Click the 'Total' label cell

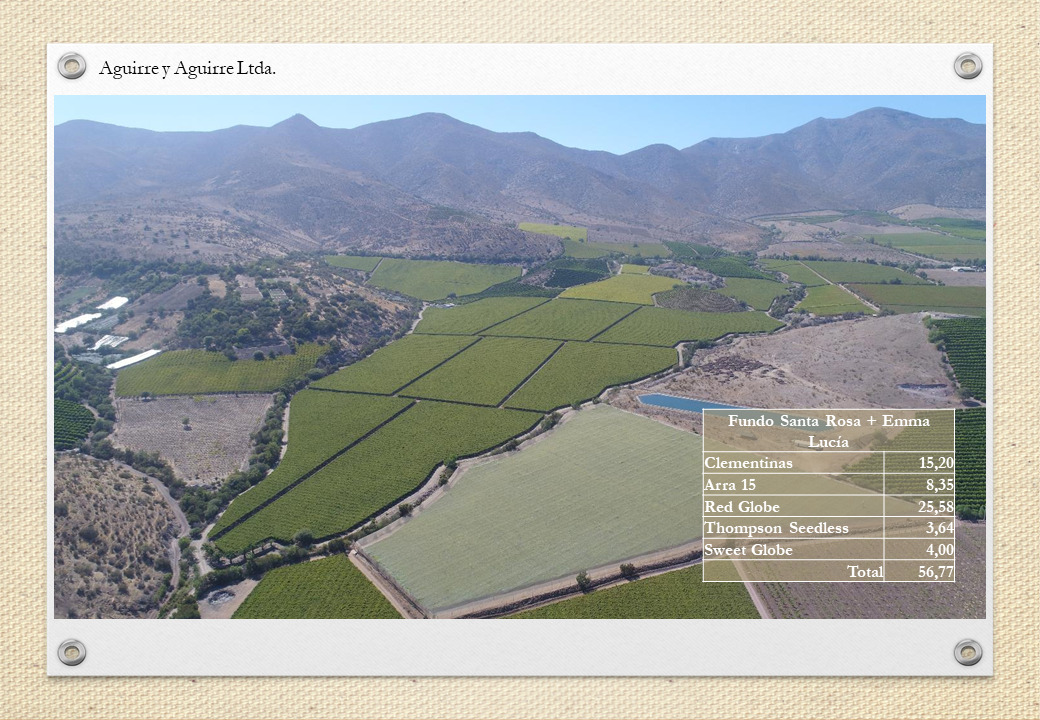pyautogui.click(x=793, y=571)
